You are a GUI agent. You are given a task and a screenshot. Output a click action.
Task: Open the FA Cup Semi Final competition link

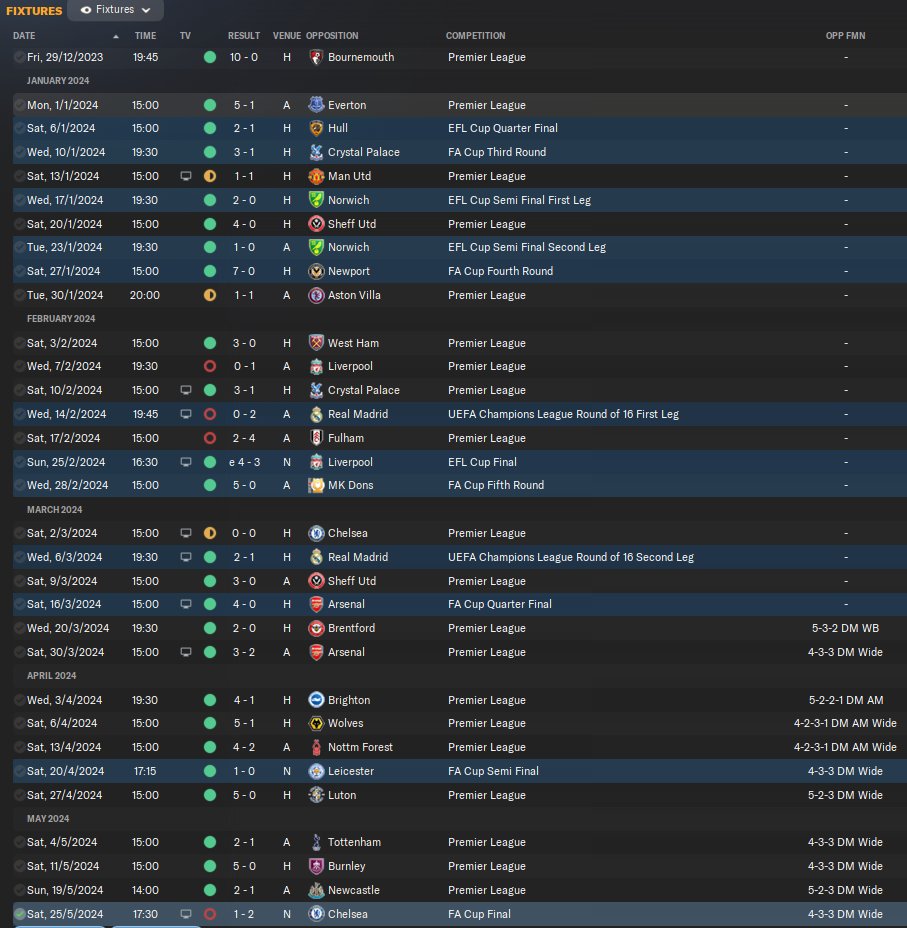click(x=493, y=771)
